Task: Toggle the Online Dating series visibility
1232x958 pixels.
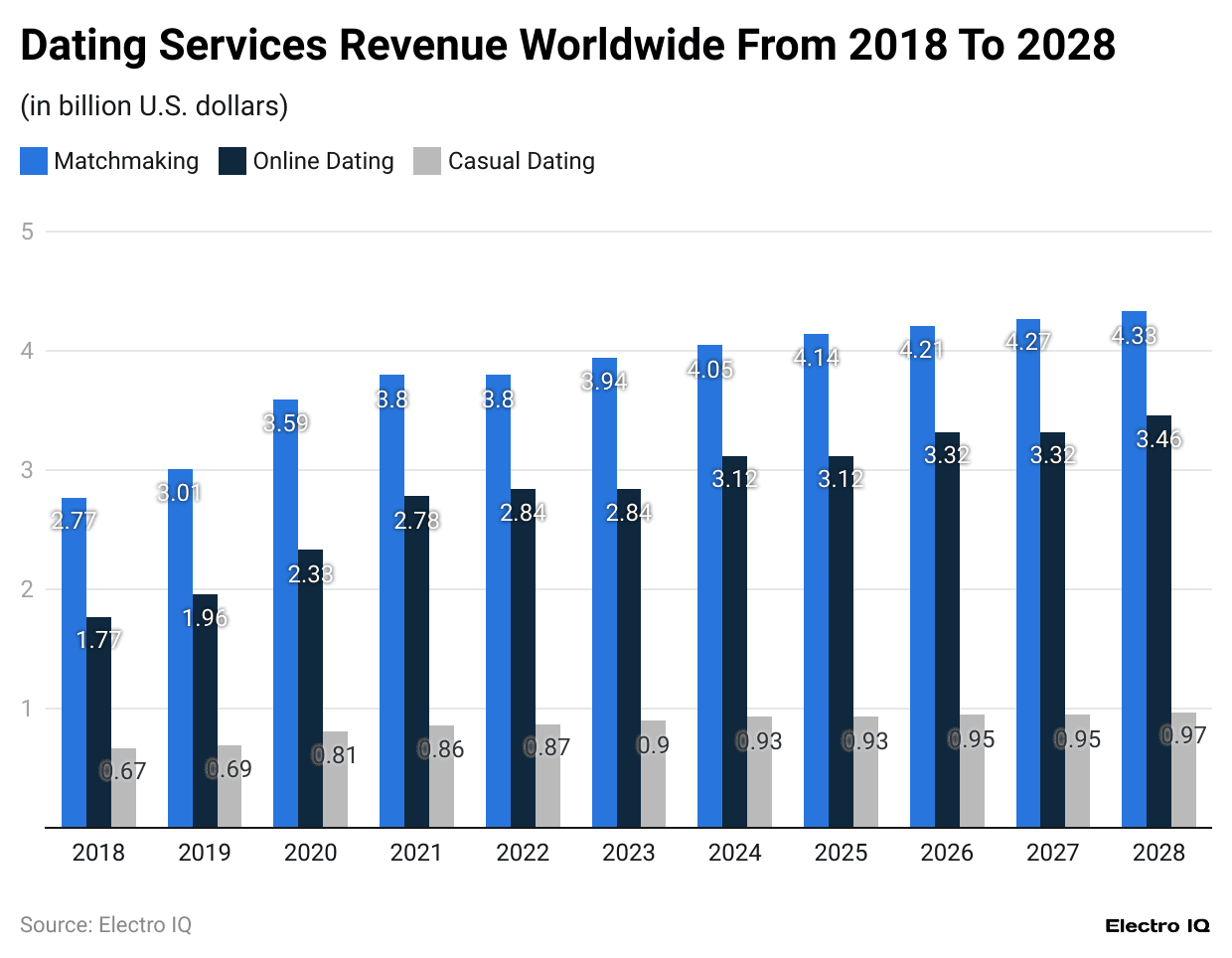Action: coord(323,161)
